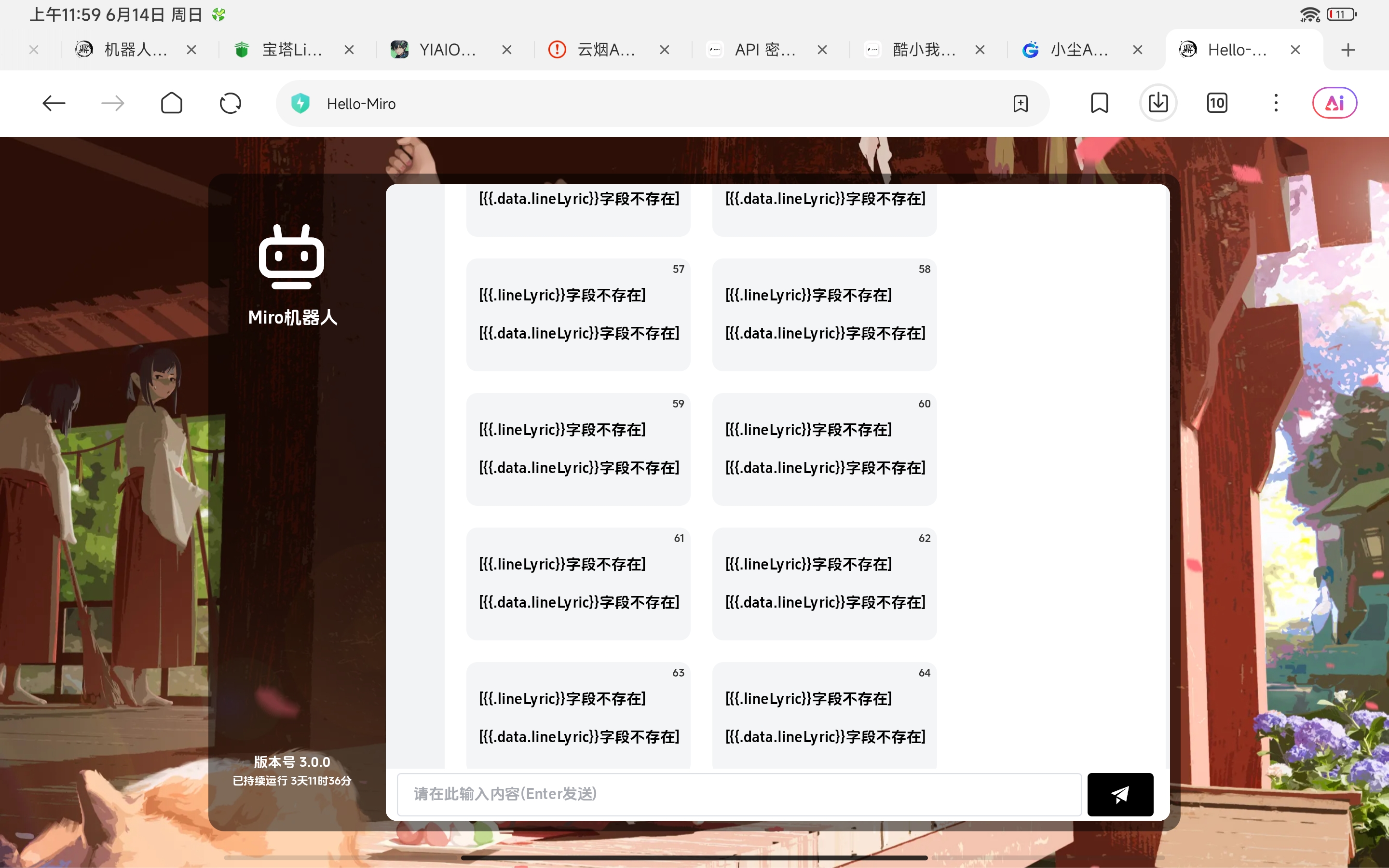Image resolution: width=1389 pixels, height=868 pixels.
Task: Close the YIAIO tab
Action: (507, 50)
